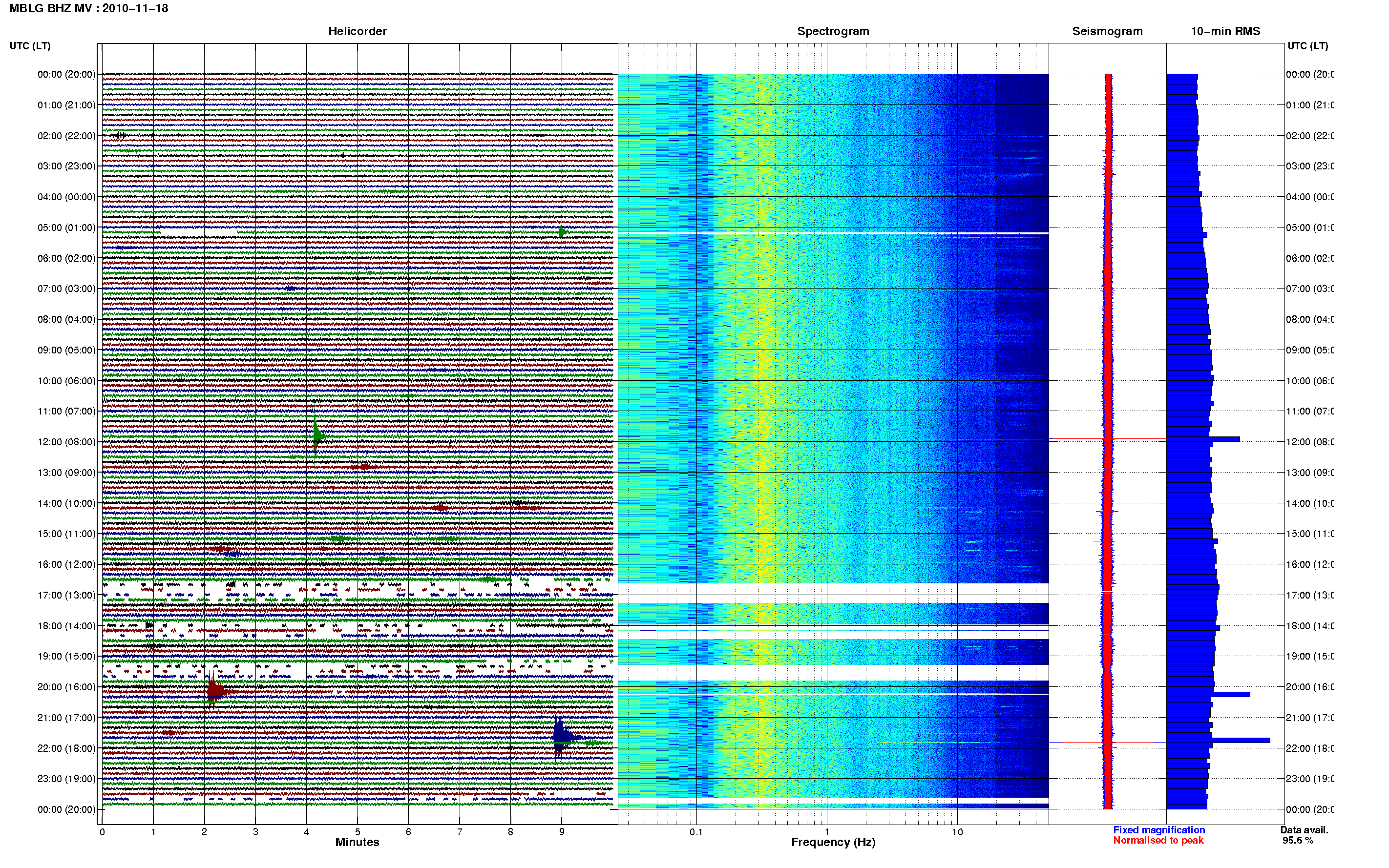Click the left-axis label "21:00 (17:00)"

(x=66, y=718)
